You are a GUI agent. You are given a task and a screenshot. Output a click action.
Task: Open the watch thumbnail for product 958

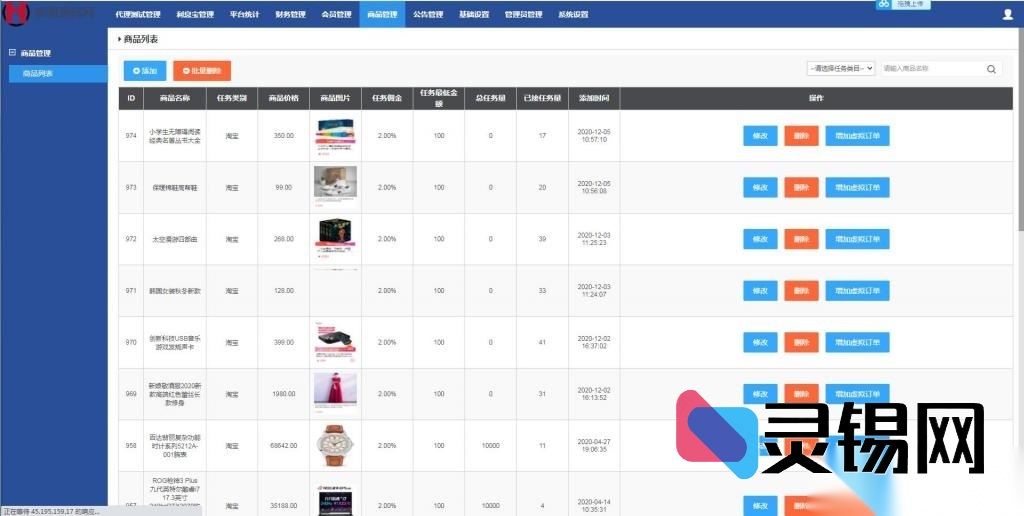pyautogui.click(x=335, y=445)
